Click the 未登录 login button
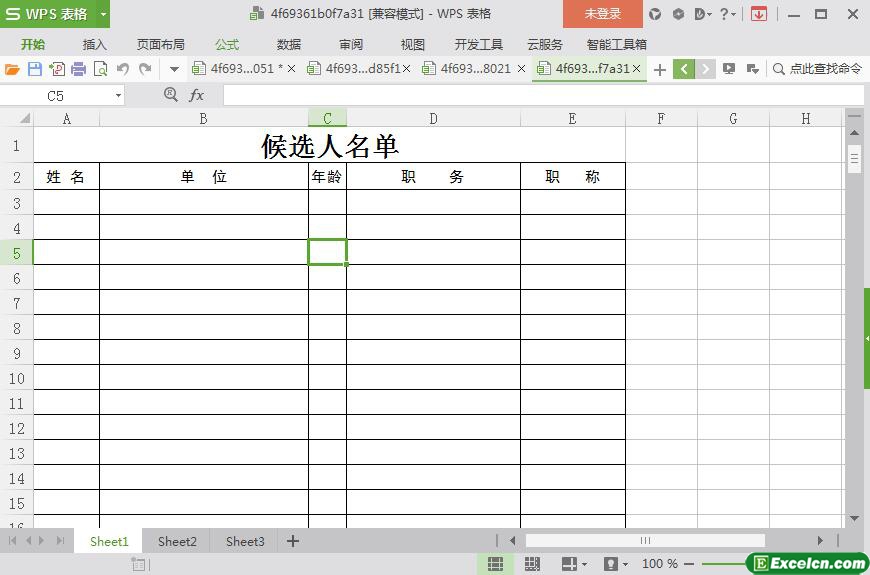The width and height of the screenshot is (870, 575). click(603, 14)
